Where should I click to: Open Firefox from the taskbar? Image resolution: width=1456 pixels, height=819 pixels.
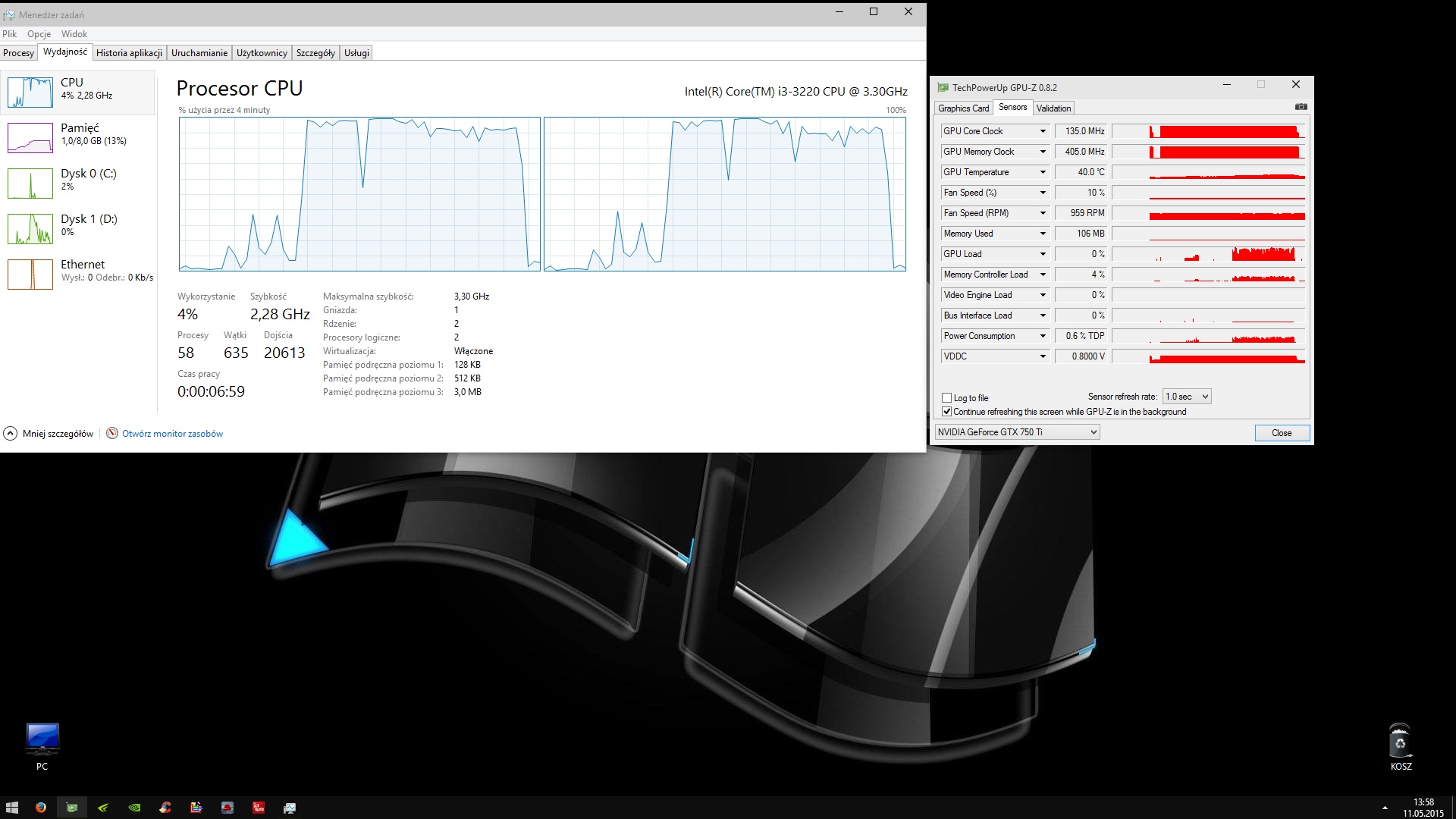(41, 808)
